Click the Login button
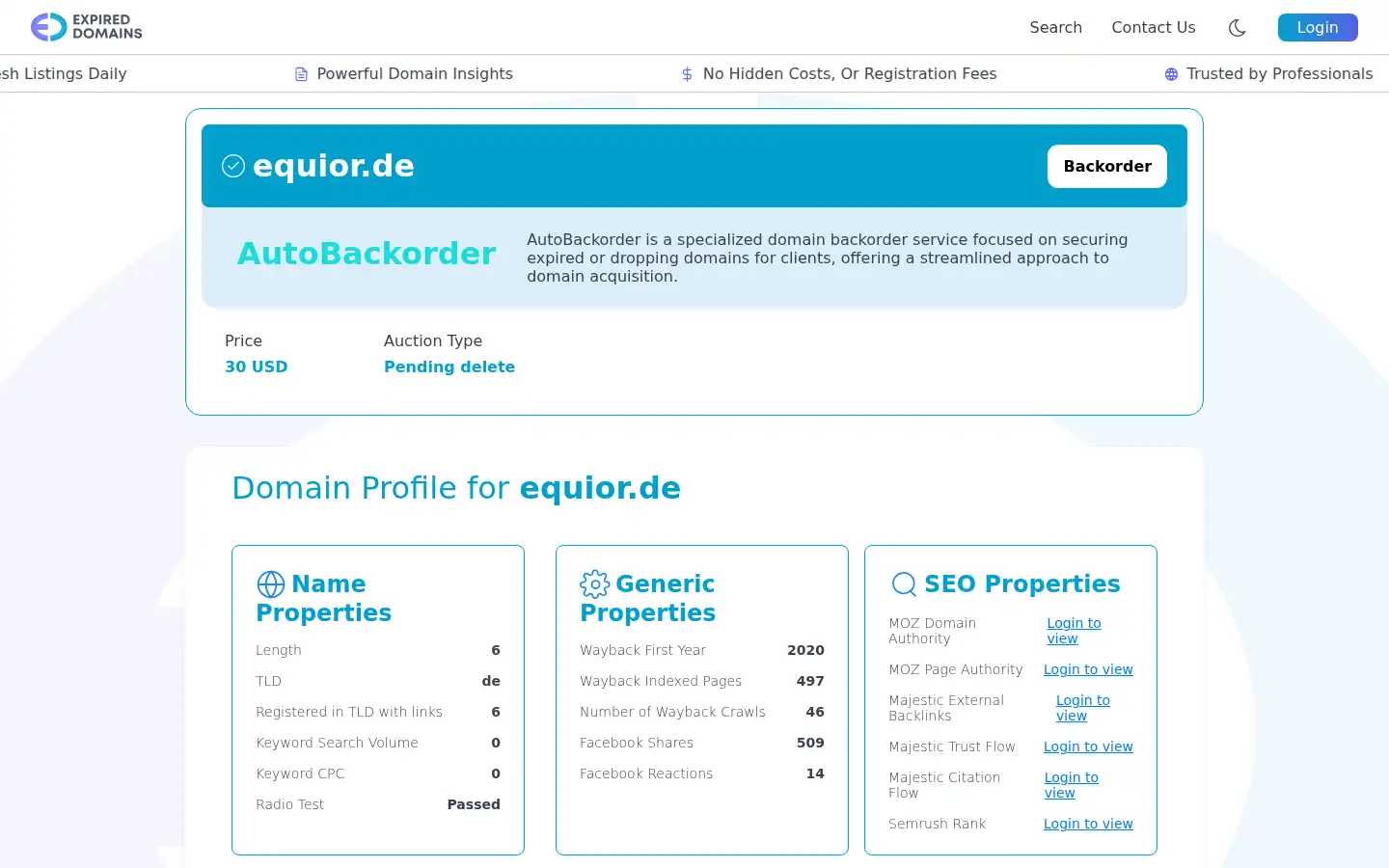The height and width of the screenshot is (868, 1389). [1318, 27]
